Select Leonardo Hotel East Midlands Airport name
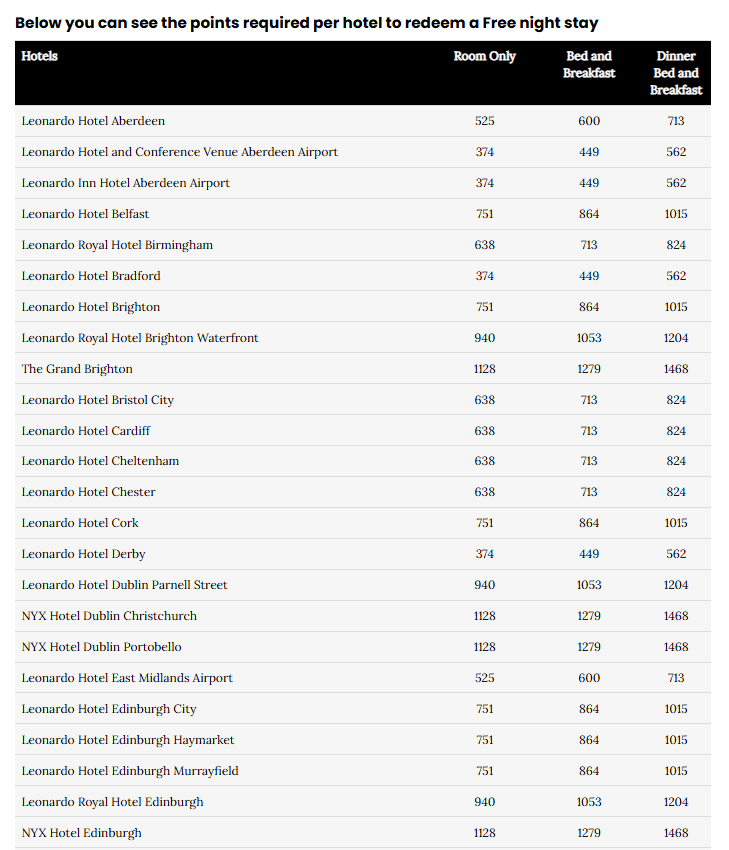Image resolution: width=729 pixels, height=850 pixels. [x=127, y=678]
